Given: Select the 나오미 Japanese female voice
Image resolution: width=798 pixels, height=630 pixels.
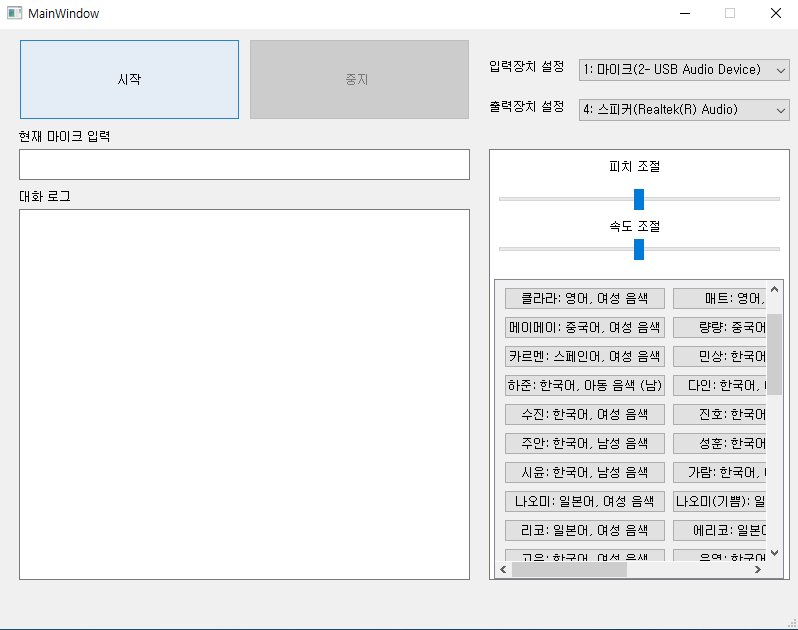Looking at the screenshot, I should (x=584, y=501).
